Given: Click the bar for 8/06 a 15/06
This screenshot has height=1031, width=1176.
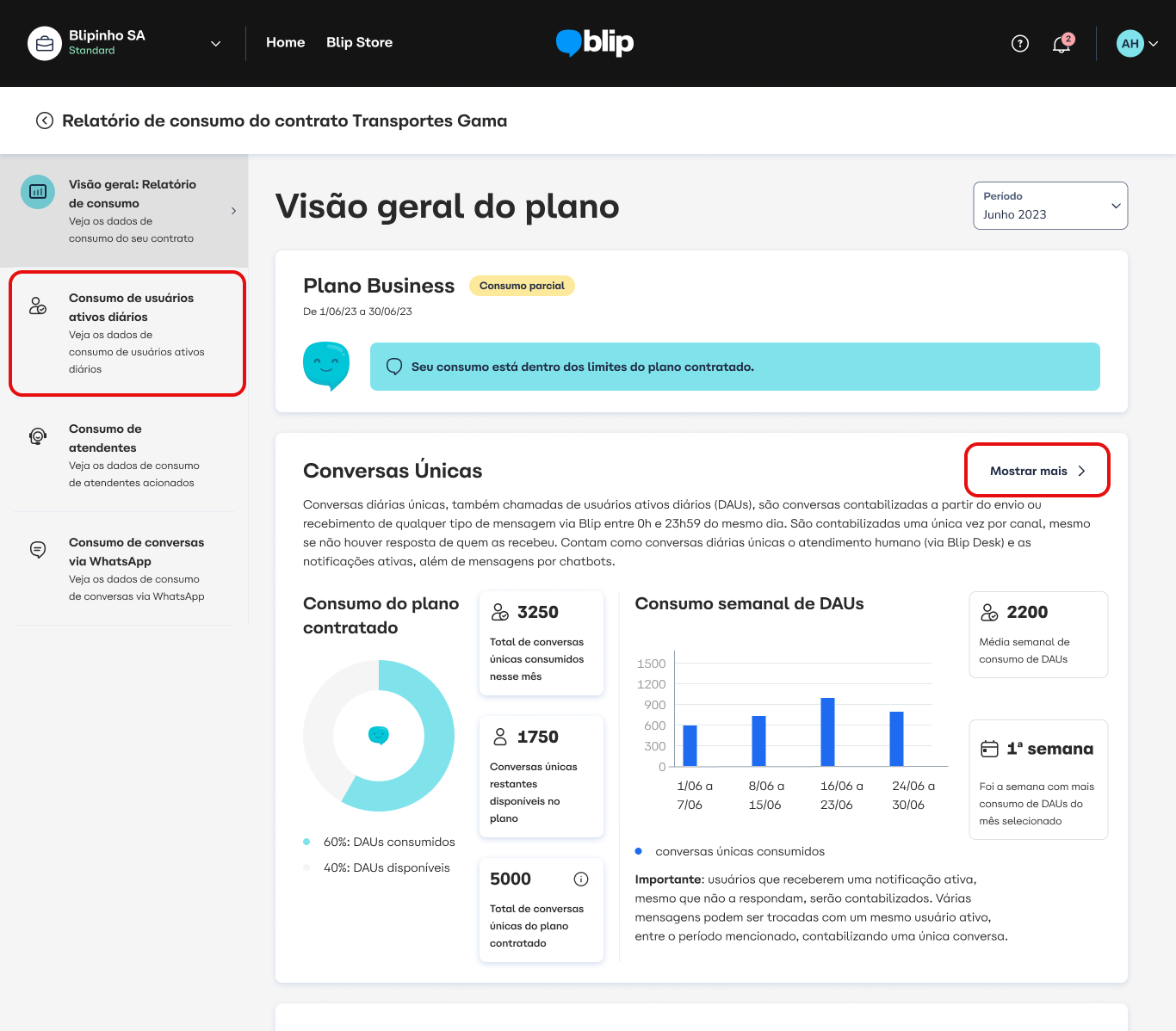Looking at the screenshot, I should [758, 741].
